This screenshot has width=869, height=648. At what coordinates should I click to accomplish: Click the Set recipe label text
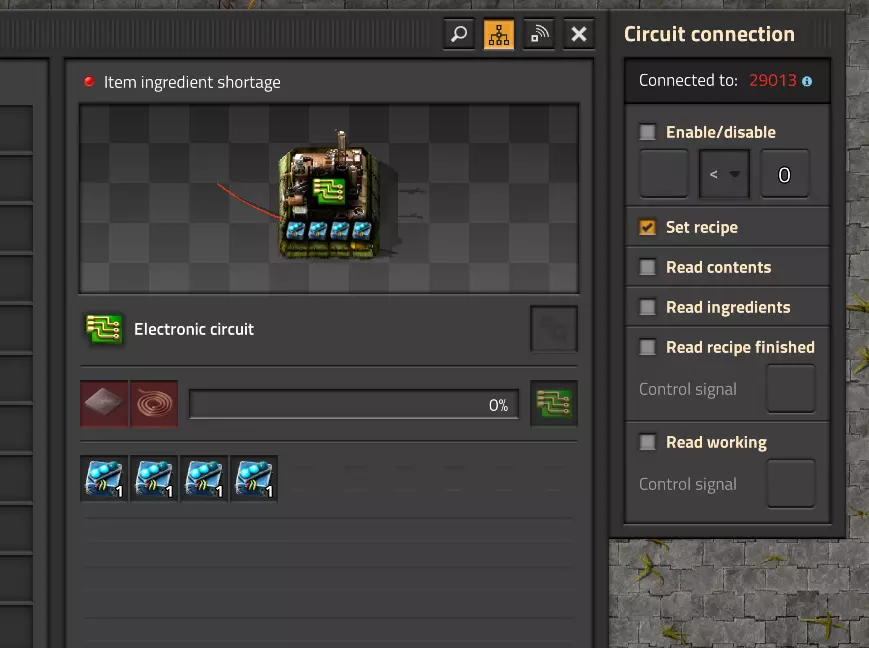tap(702, 227)
